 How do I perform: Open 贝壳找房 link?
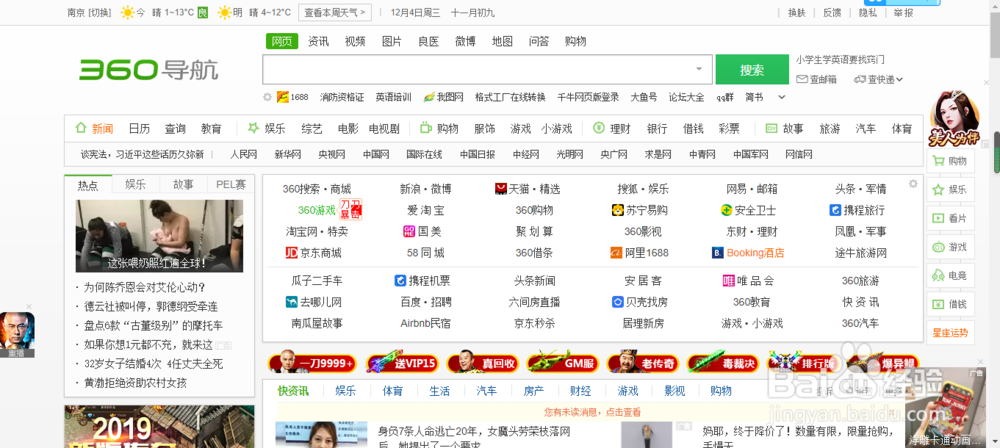coord(639,302)
